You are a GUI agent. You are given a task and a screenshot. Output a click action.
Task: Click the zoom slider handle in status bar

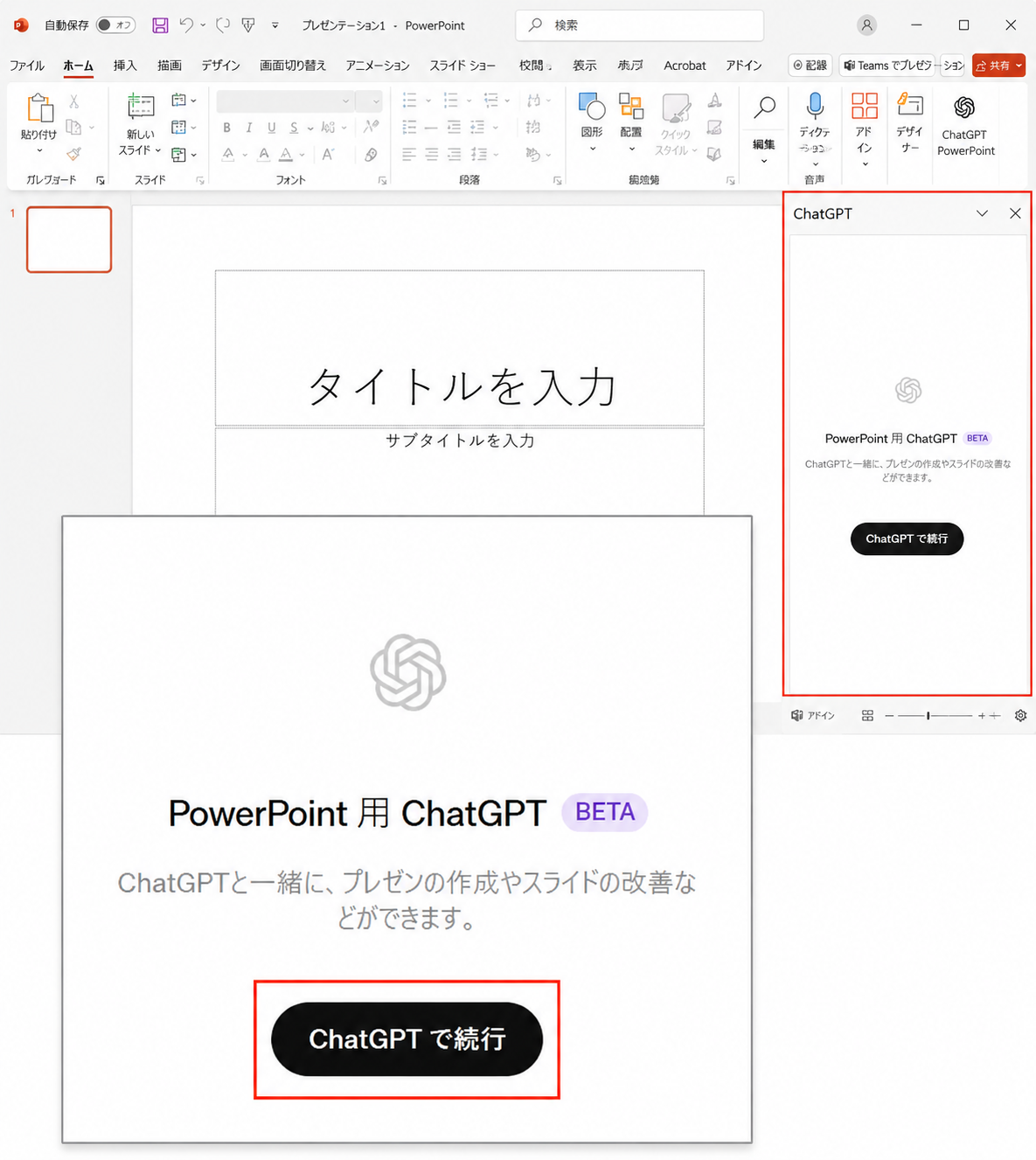click(x=928, y=716)
